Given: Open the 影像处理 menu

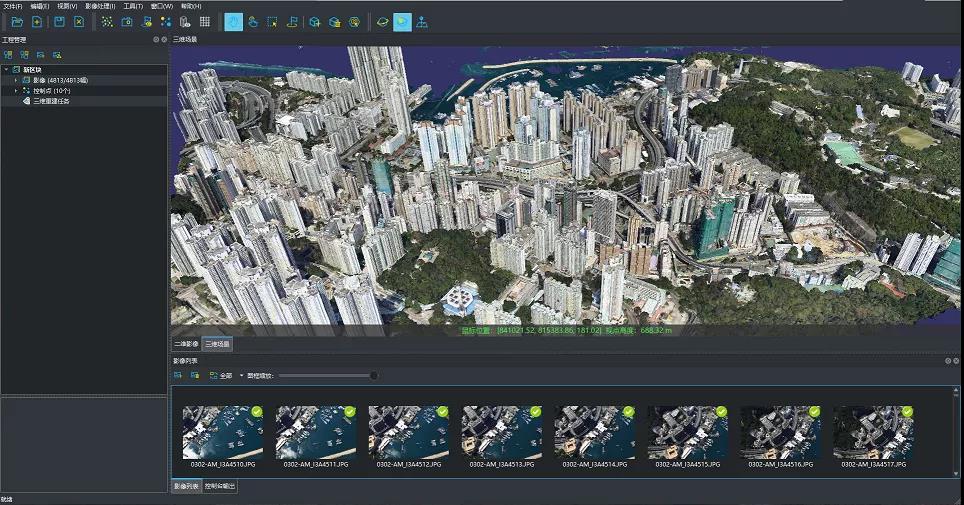Looking at the screenshot, I should pos(100,6).
